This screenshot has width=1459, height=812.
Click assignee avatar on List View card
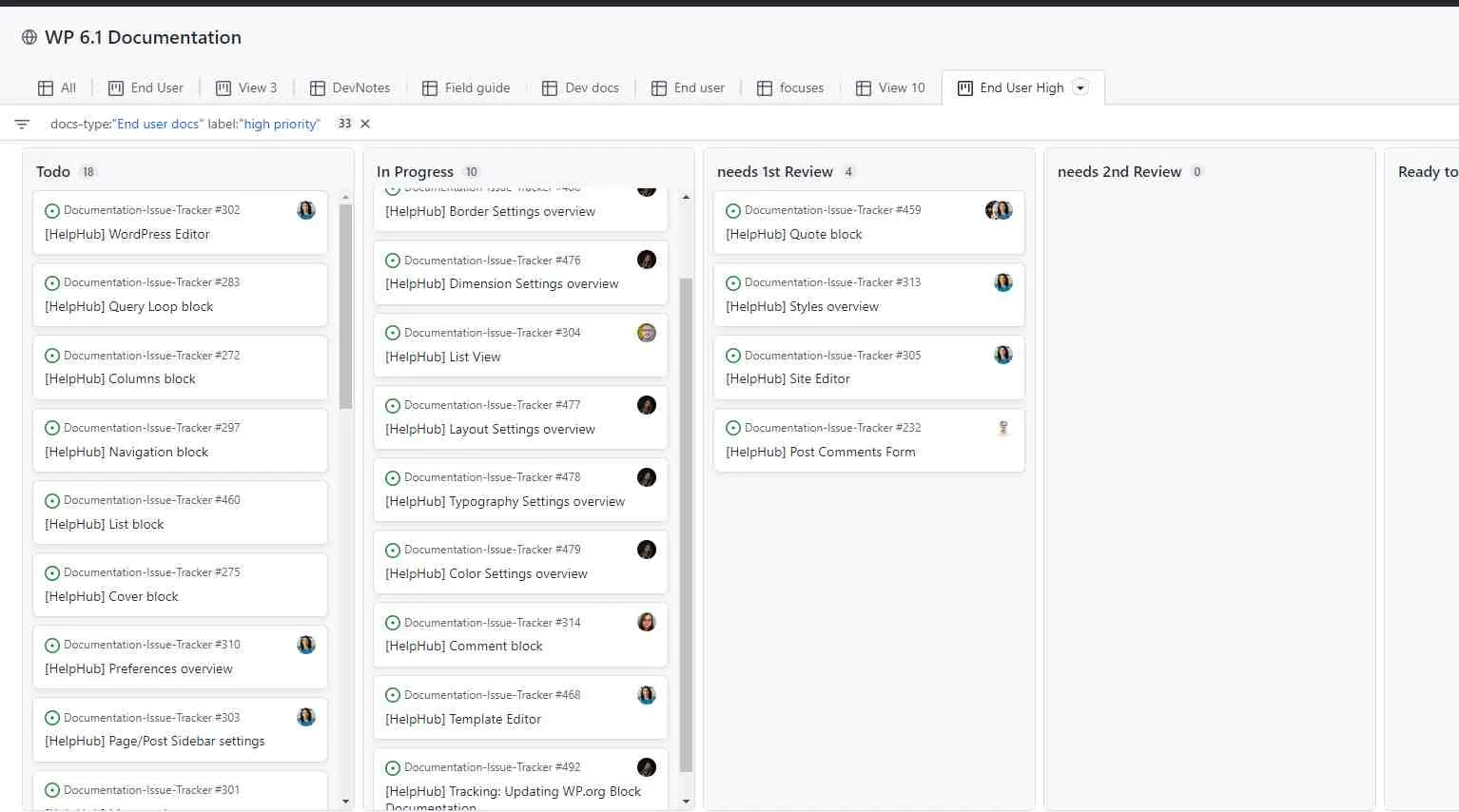coord(647,333)
